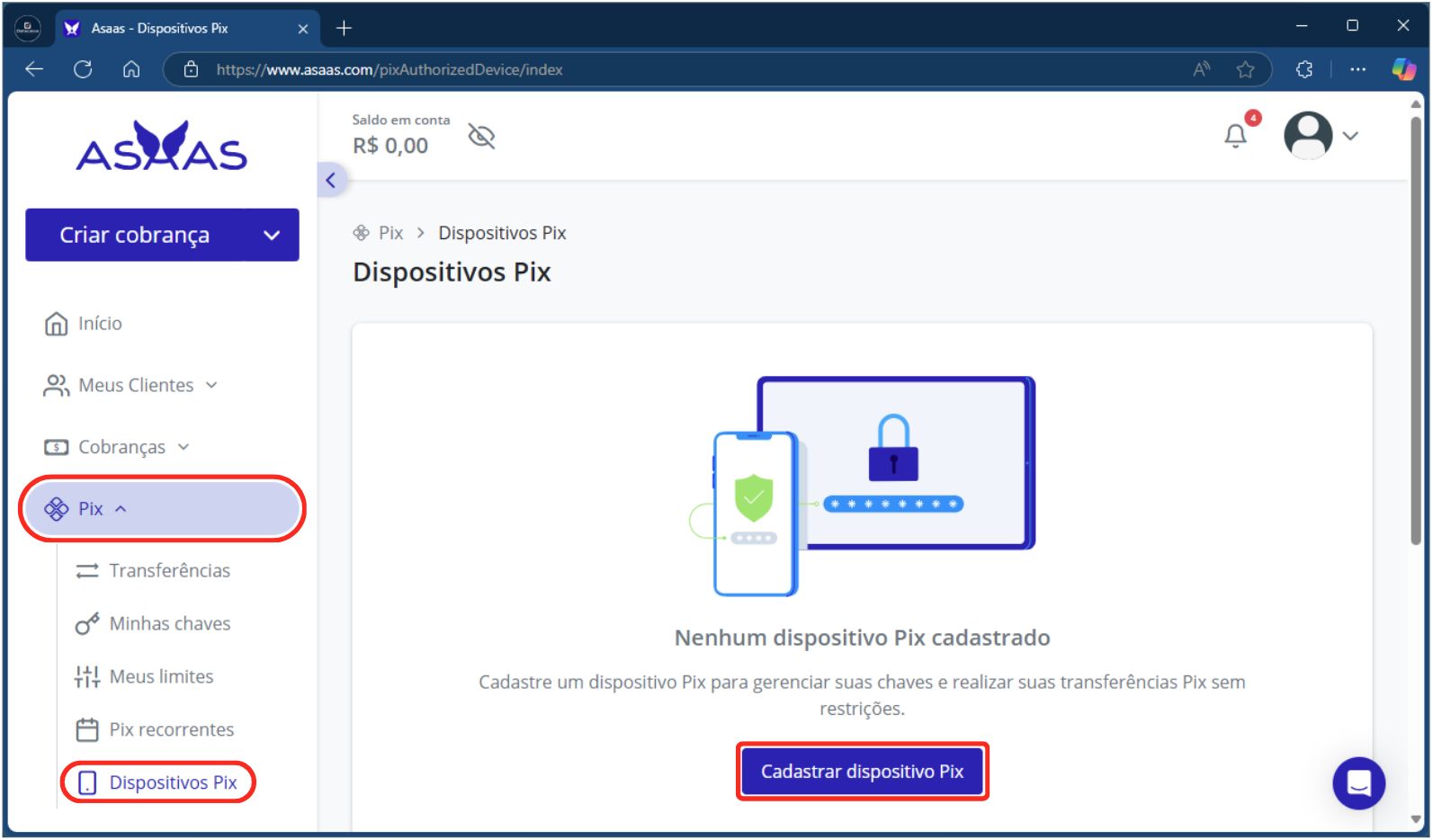Click Dispositivos Pix phone icon
The height and width of the screenshot is (840, 1433).
87,782
